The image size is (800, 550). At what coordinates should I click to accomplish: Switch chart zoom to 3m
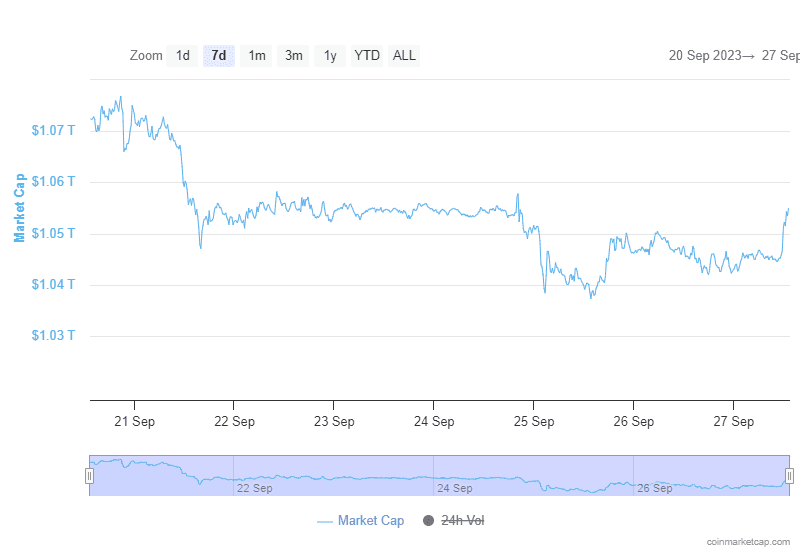point(293,56)
